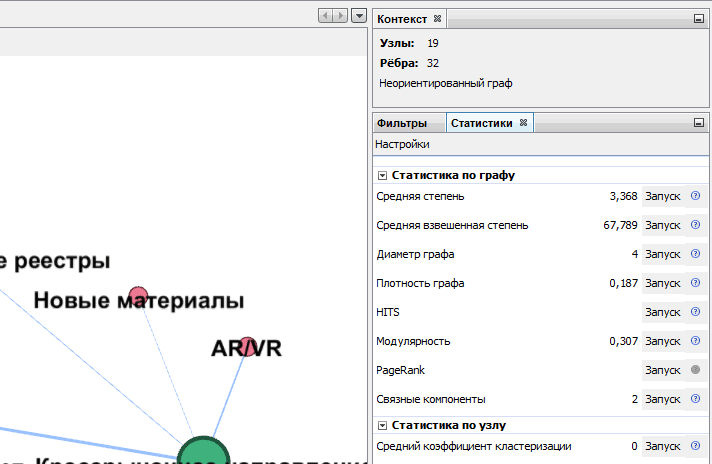Image resolution: width=712 pixels, height=464 pixels.
Task: Select the Новые материалы node
Action: point(138,296)
